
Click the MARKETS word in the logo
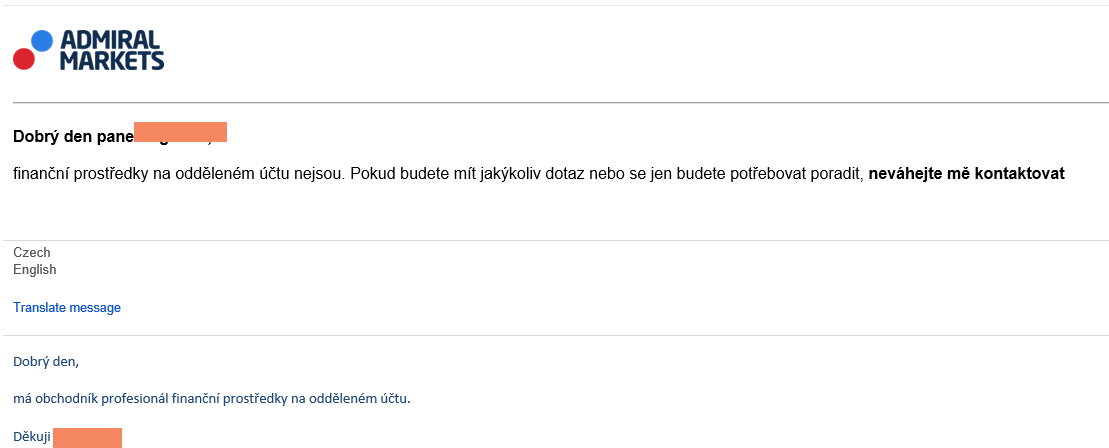[111, 61]
